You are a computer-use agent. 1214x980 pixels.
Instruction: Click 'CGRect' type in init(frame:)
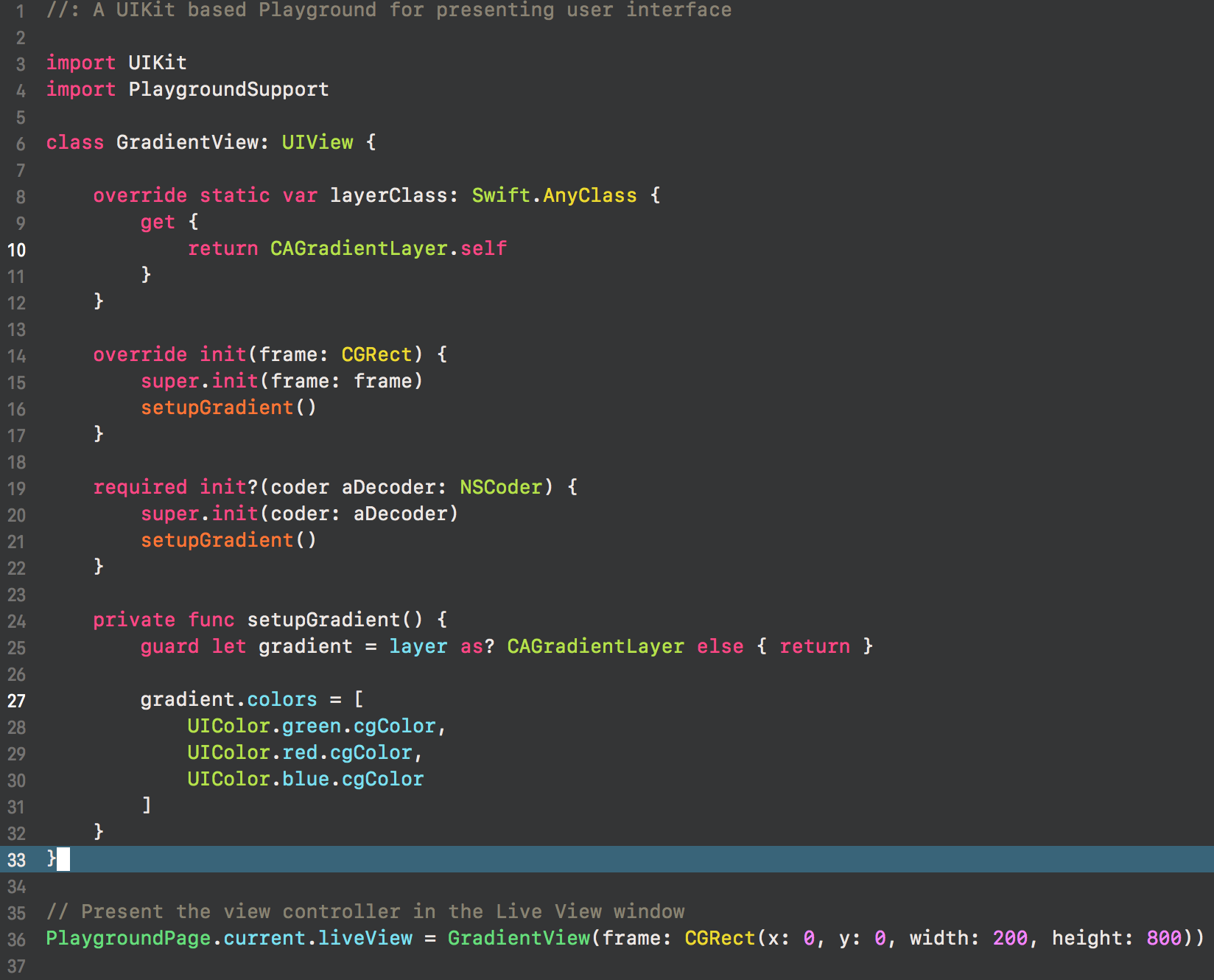[376, 354]
